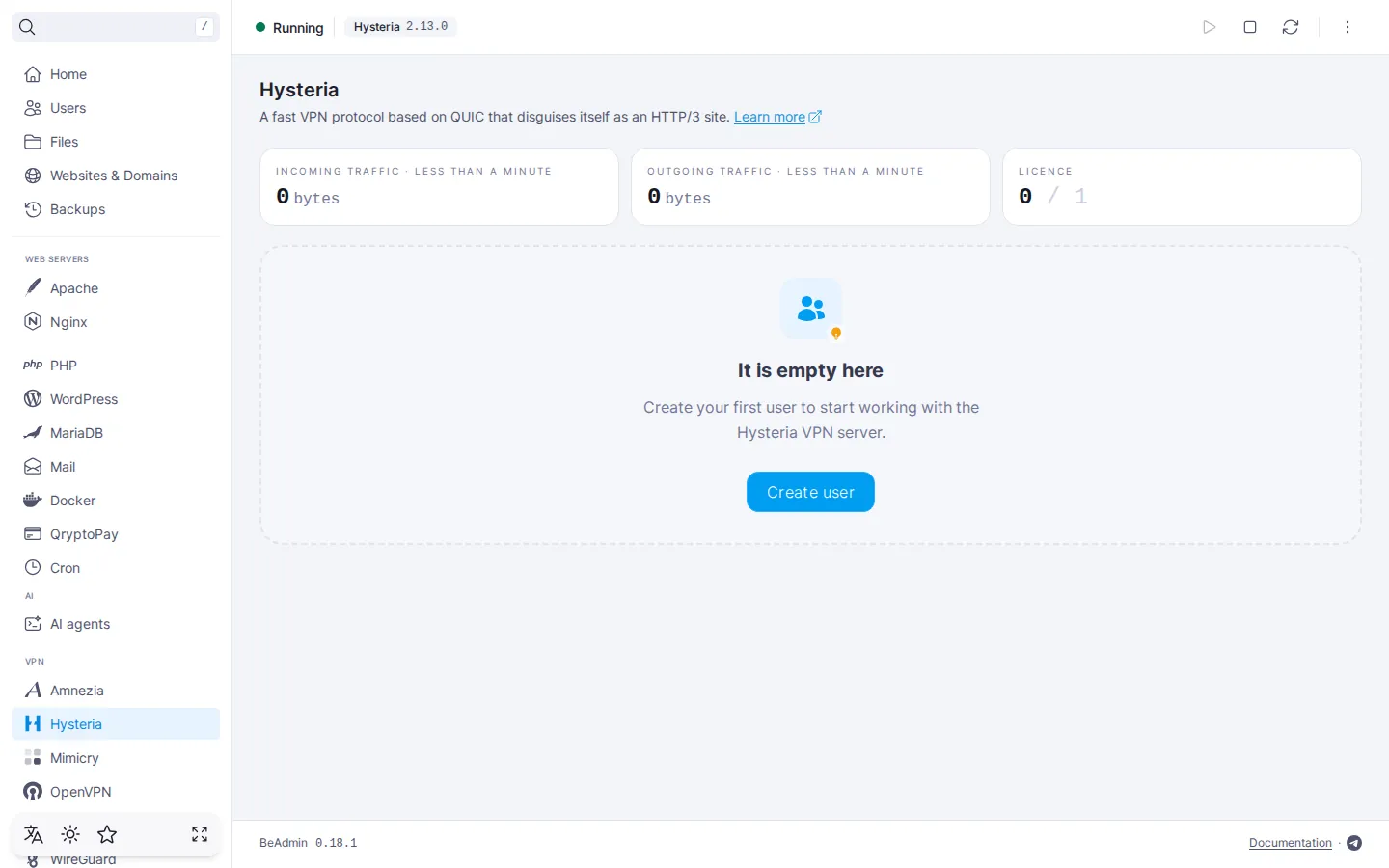Click the Cron clock icon

click(33, 567)
